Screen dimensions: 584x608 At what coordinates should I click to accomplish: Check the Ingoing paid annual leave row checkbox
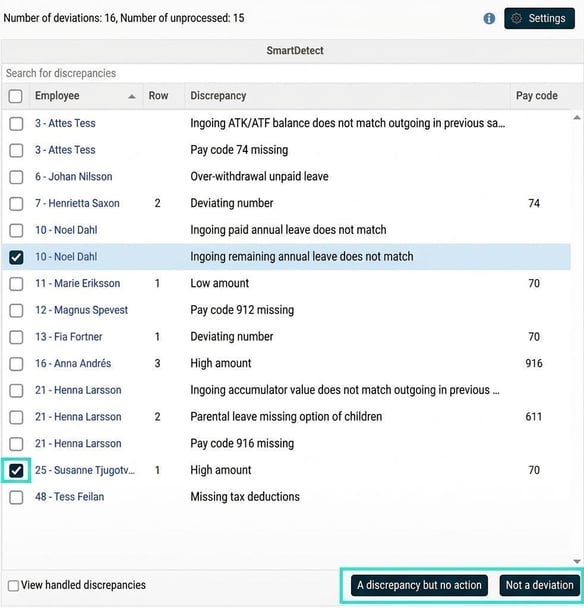[x=16, y=230]
